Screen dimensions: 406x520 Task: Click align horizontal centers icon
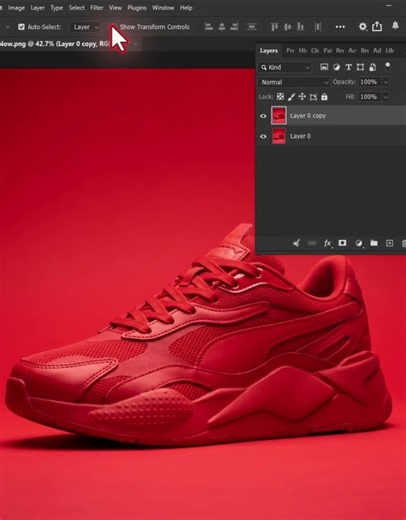pyautogui.click(x=222, y=27)
